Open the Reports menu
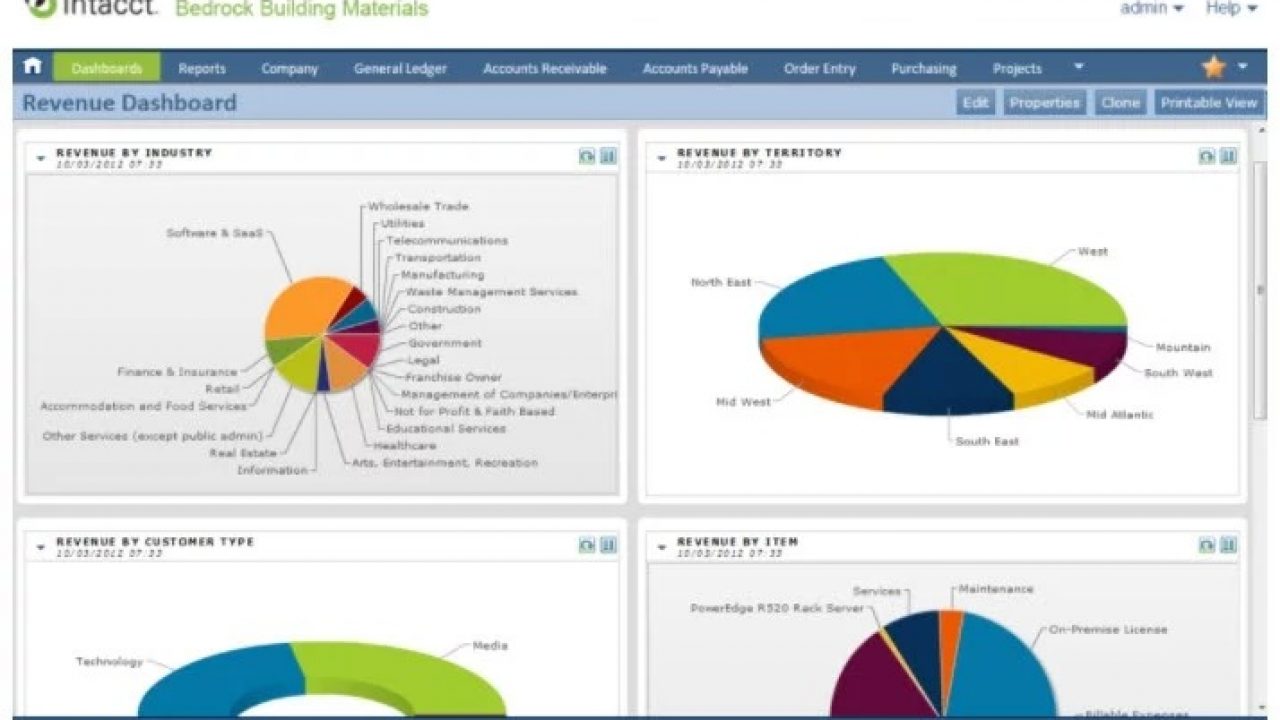This screenshot has height=720, width=1280. pos(202,69)
